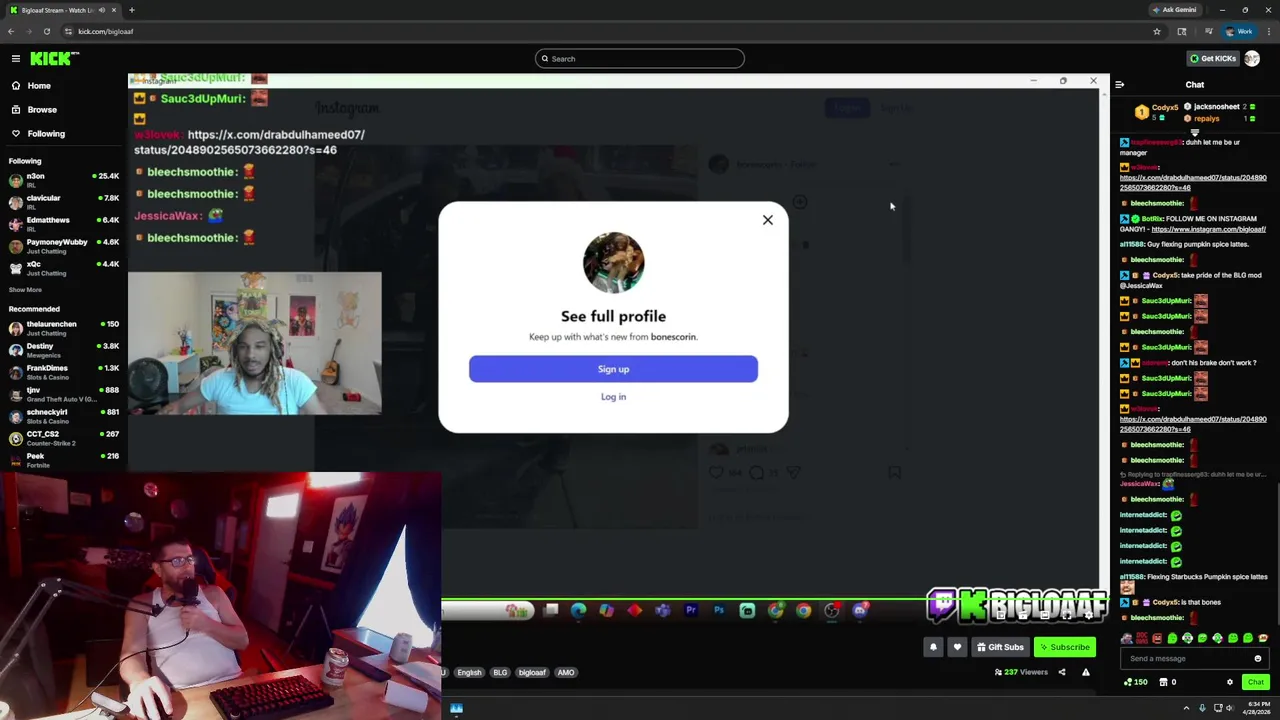Open clavicular channel in Following list
The height and width of the screenshot is (720, 1280).
(63, 202)
